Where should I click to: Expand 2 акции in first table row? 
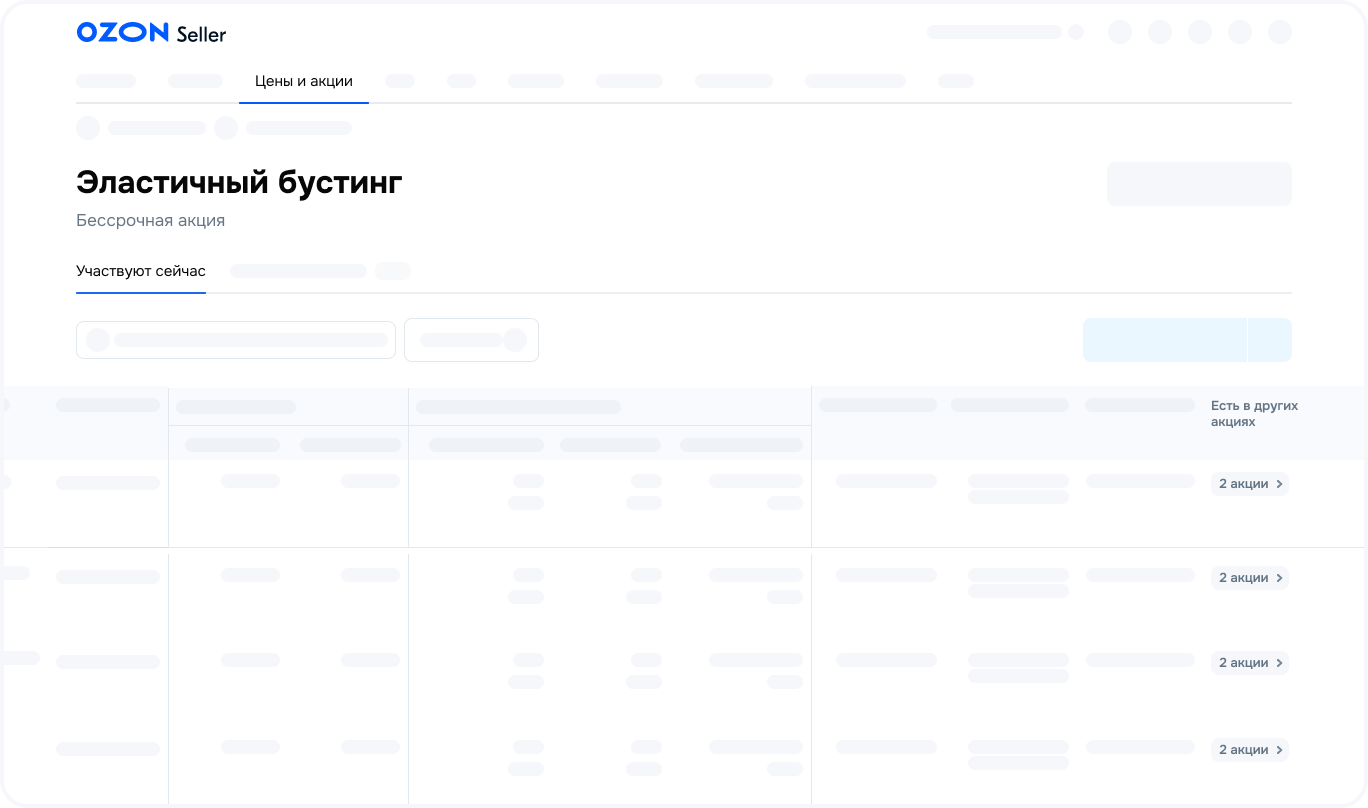tap(1250, 484)
